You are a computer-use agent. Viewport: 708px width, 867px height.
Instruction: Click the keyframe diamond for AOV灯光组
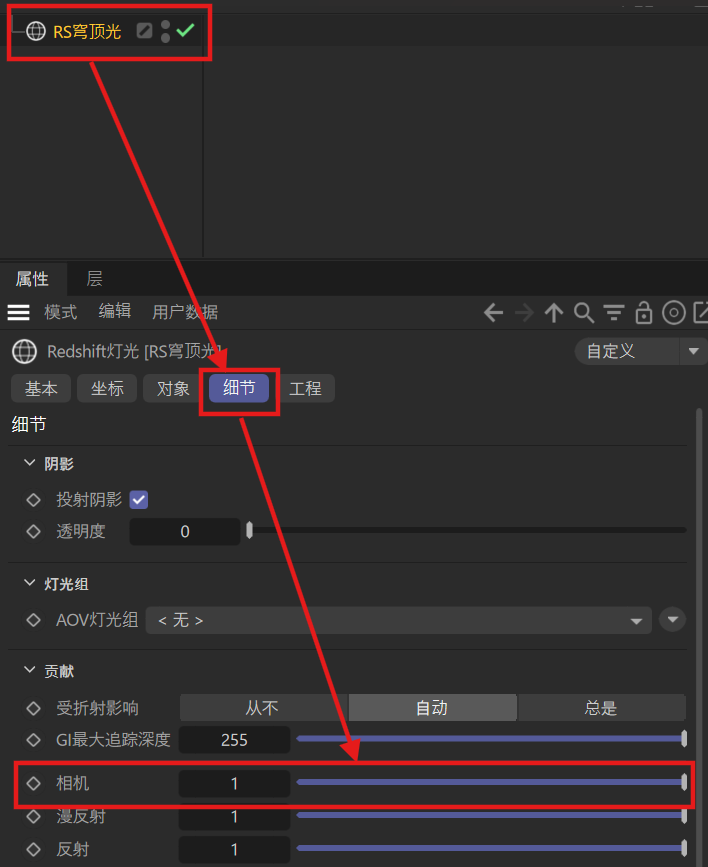click(x=33, y=620)
